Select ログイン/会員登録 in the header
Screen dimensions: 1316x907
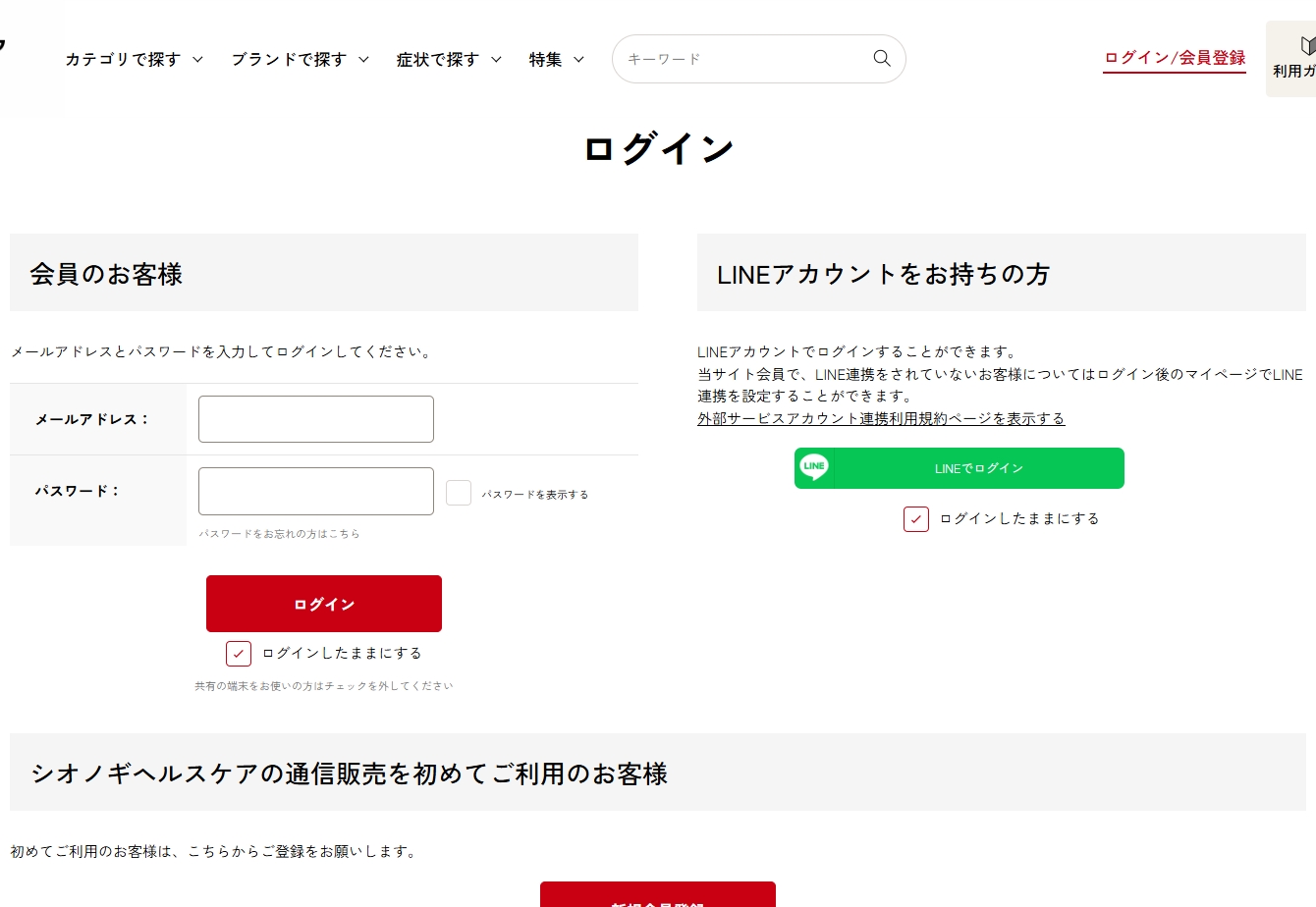click(1173, 57)
